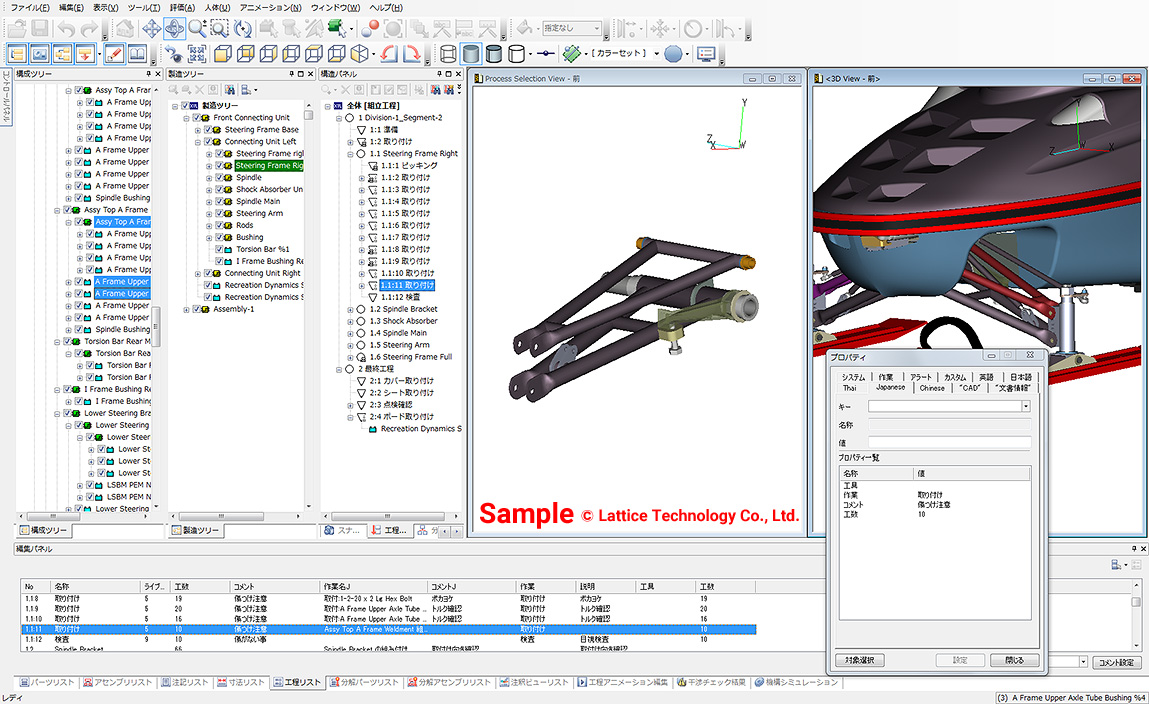Select the isometric cube view icon
Viewport: 1149px width, 704px height.
tap(359, 53)
